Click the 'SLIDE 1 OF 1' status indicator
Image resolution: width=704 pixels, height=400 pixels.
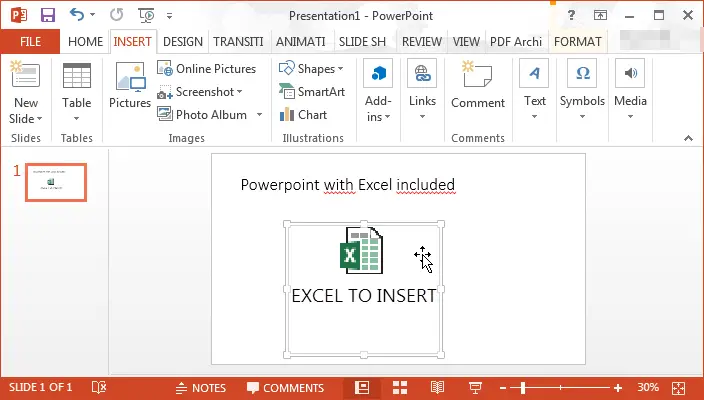(x=40, y=387)
